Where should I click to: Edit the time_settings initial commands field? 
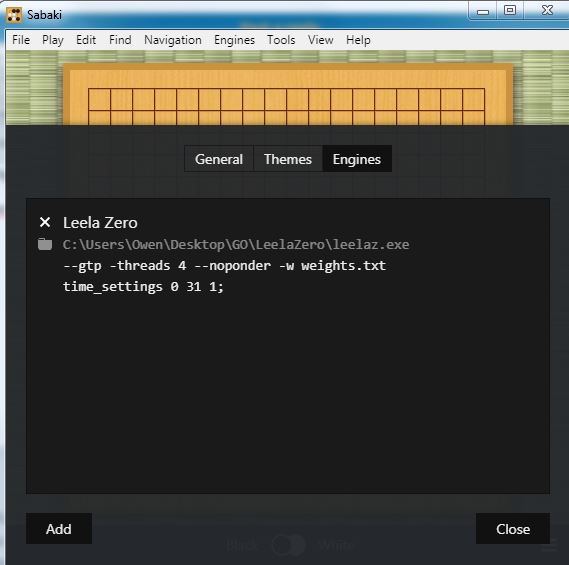(x=143, y=287)
